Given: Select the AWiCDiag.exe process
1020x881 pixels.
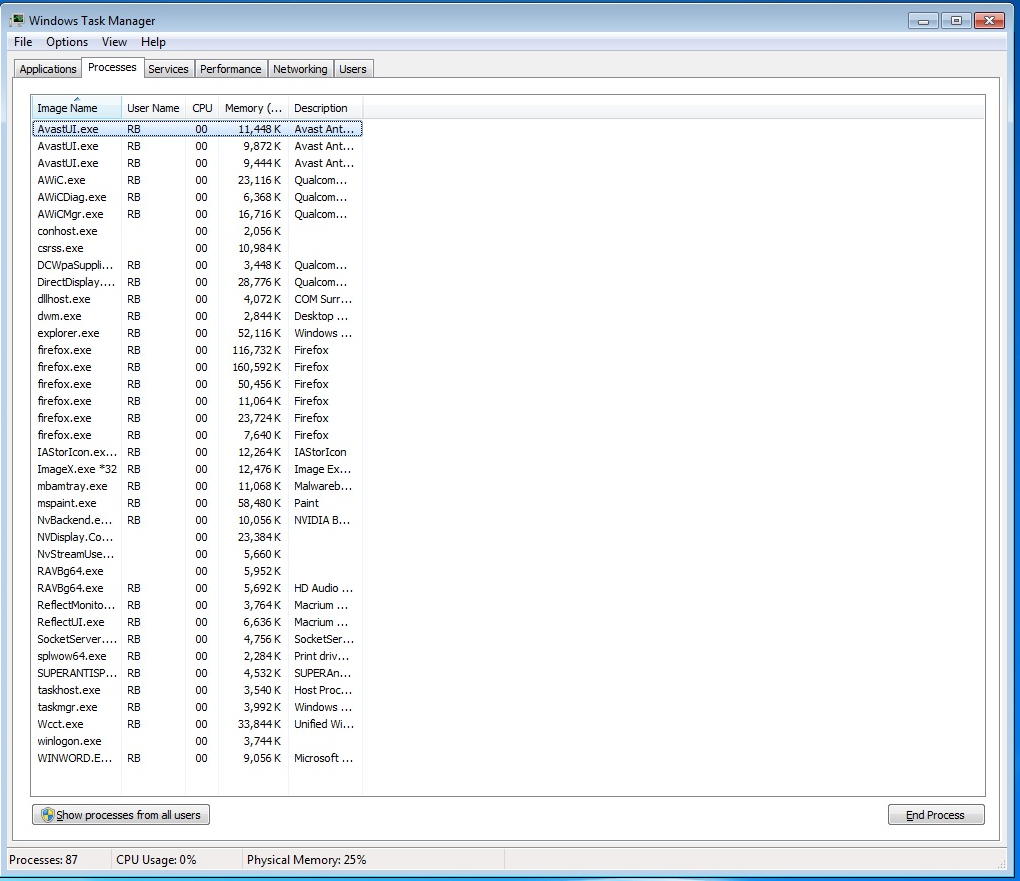Looking at the screenshot, I should coord(197,197).
